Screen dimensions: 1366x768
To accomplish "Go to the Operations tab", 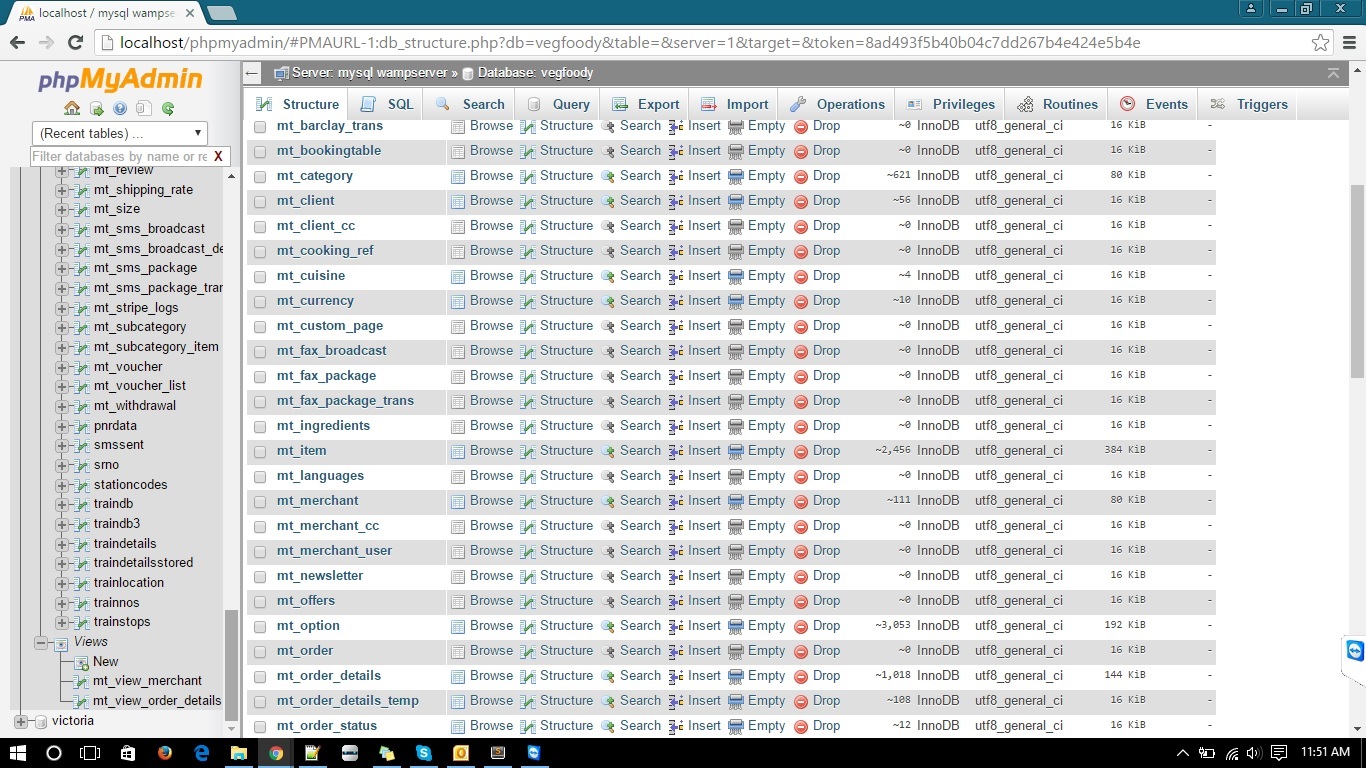I will click(x=837, y=104).
